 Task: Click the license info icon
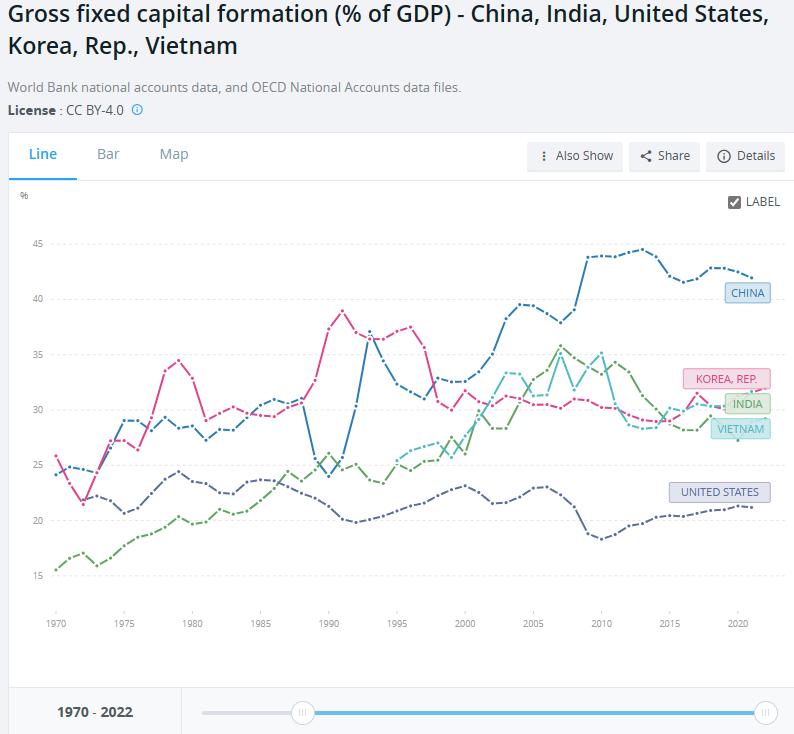pyautogui.click(x=138, y=110)
